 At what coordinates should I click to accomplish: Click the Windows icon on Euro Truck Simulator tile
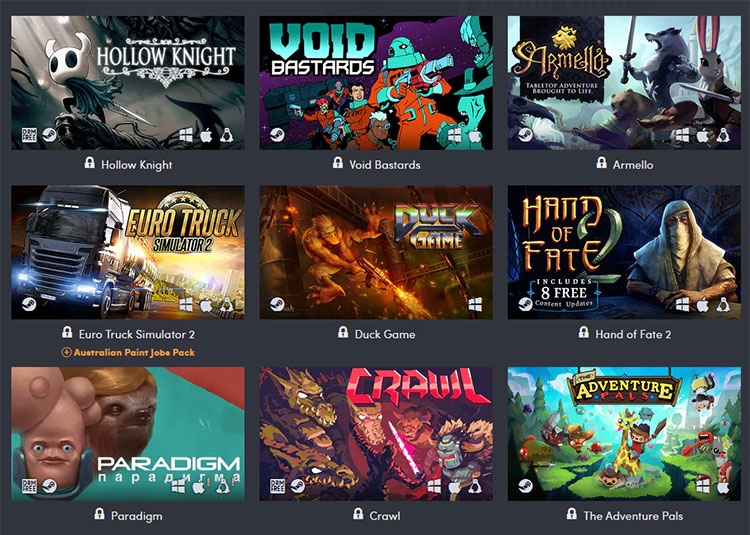point(186,304)
